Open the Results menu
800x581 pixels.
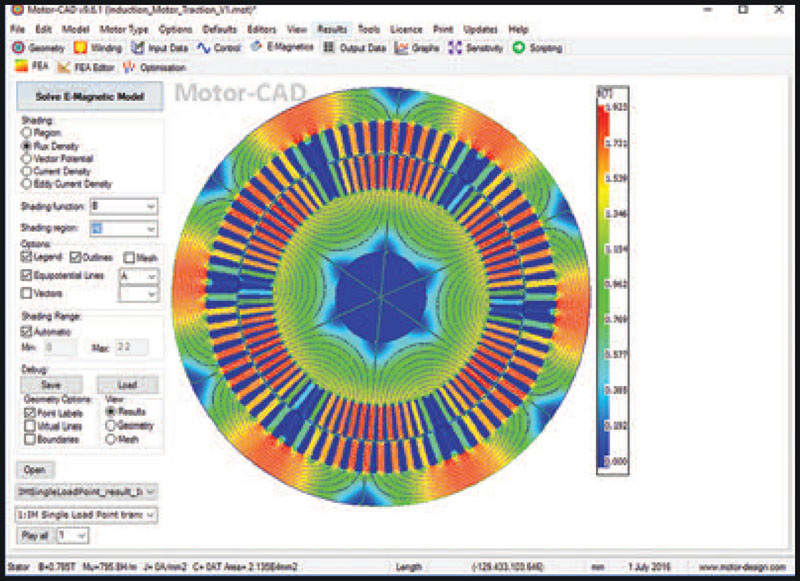(332, 29)
